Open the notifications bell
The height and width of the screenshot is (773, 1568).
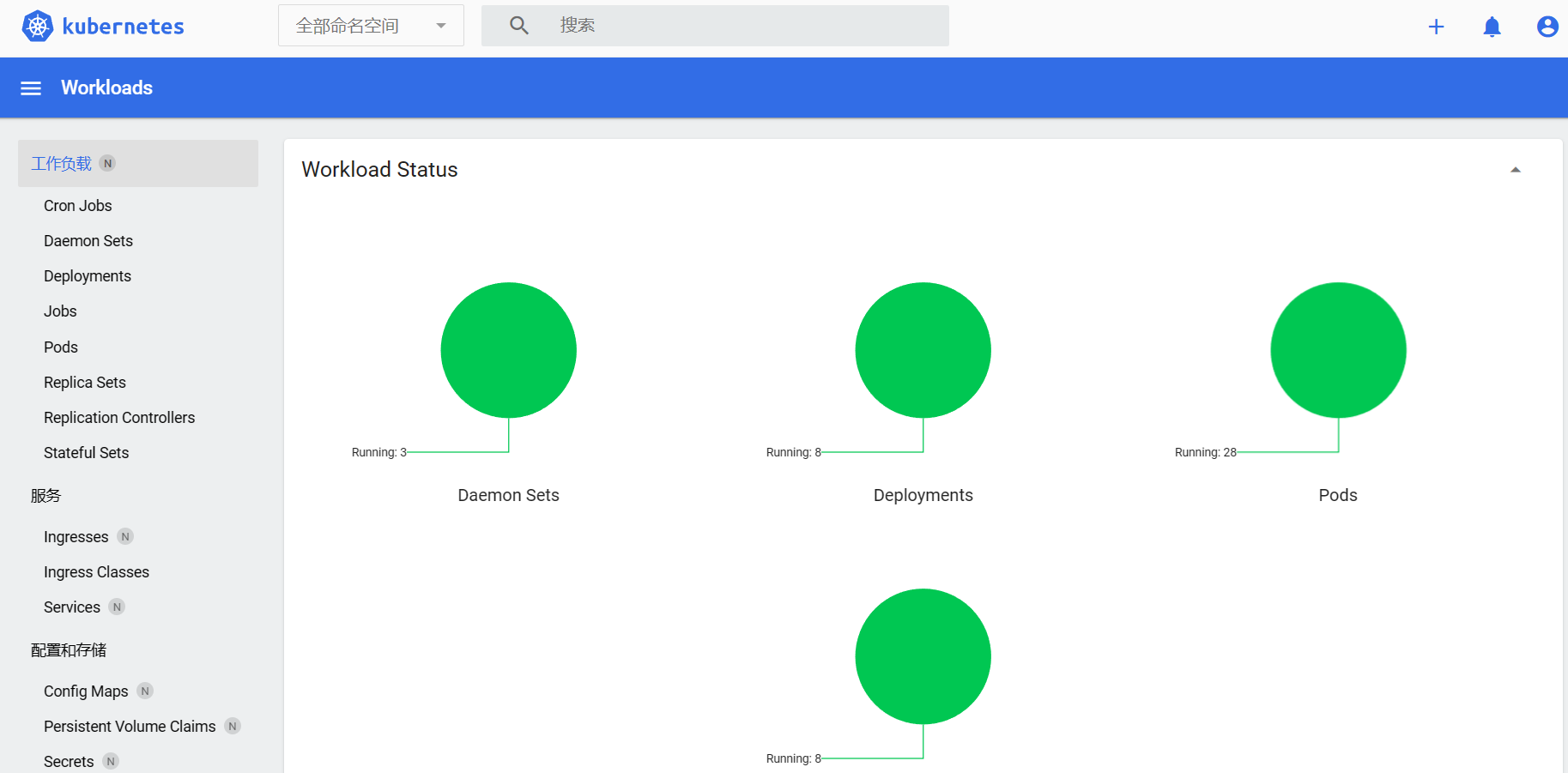tap(1492, 27)
